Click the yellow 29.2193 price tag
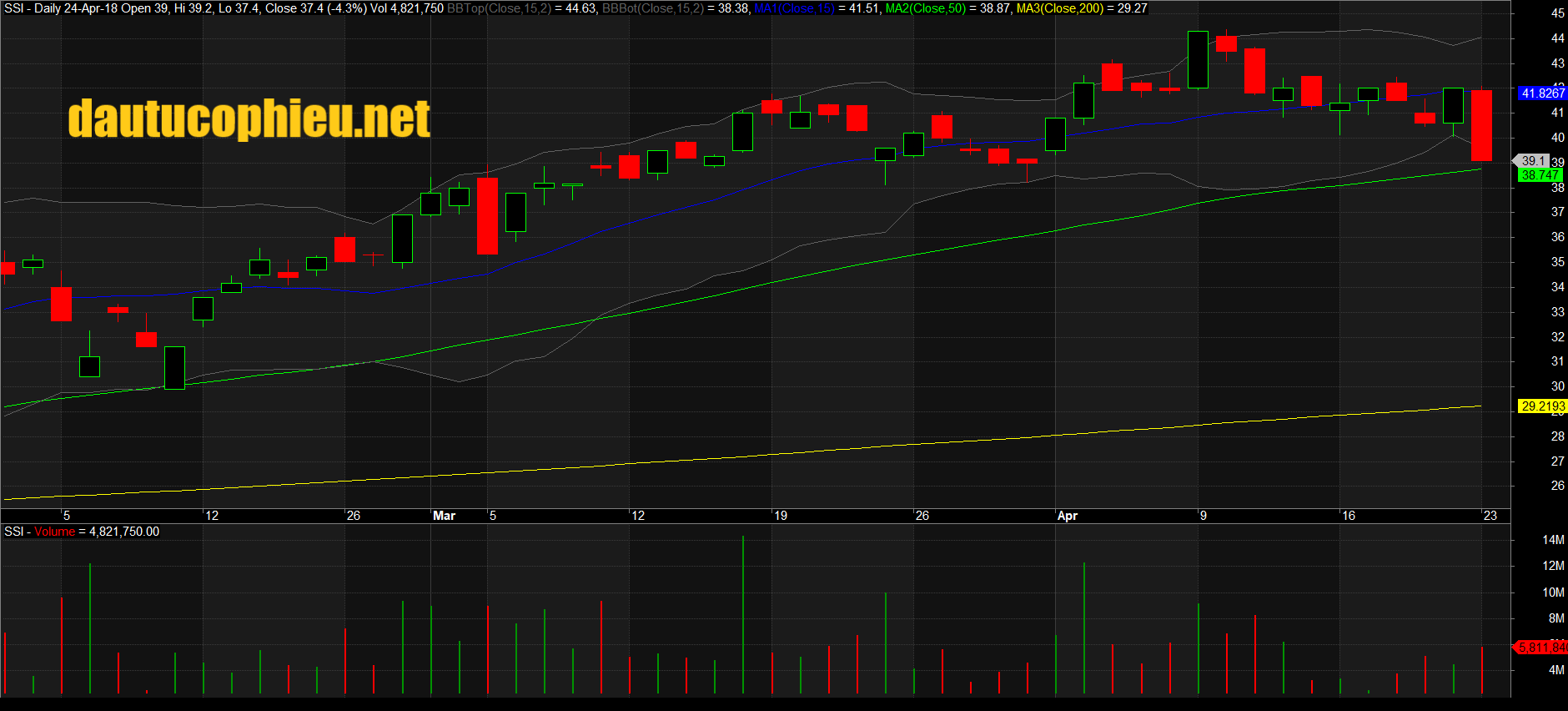The image size is (1568, 711). (x=1542, y=406)
